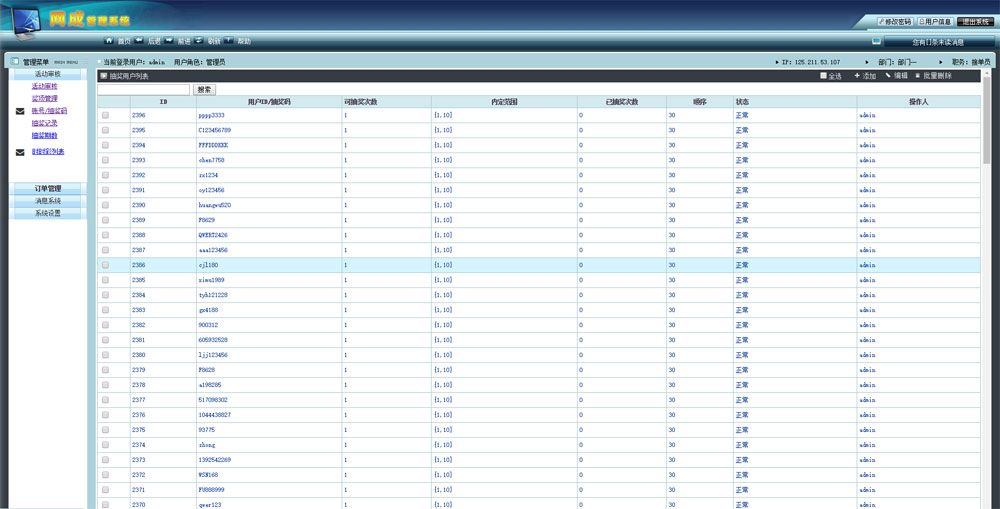Image resolution: width=1000 pixels, height=509 pixels.
Task: Click the 首页 home icon
Action: (108, 41)
